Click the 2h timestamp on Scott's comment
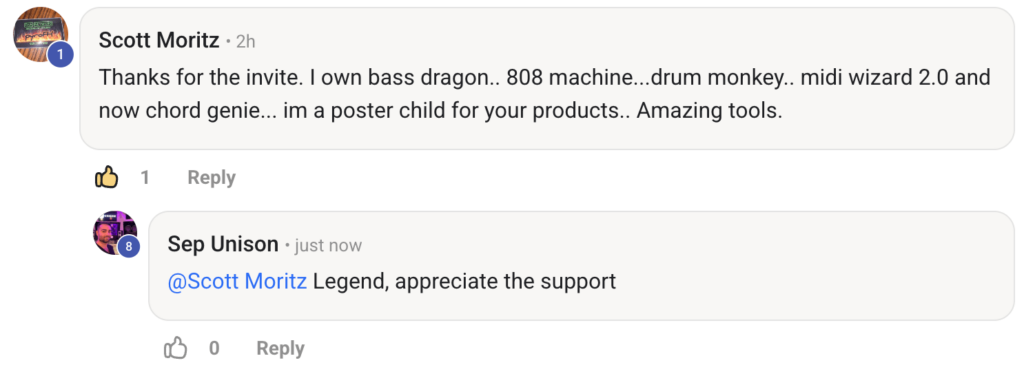1024x365 pixels. click(x=246, y=42)
